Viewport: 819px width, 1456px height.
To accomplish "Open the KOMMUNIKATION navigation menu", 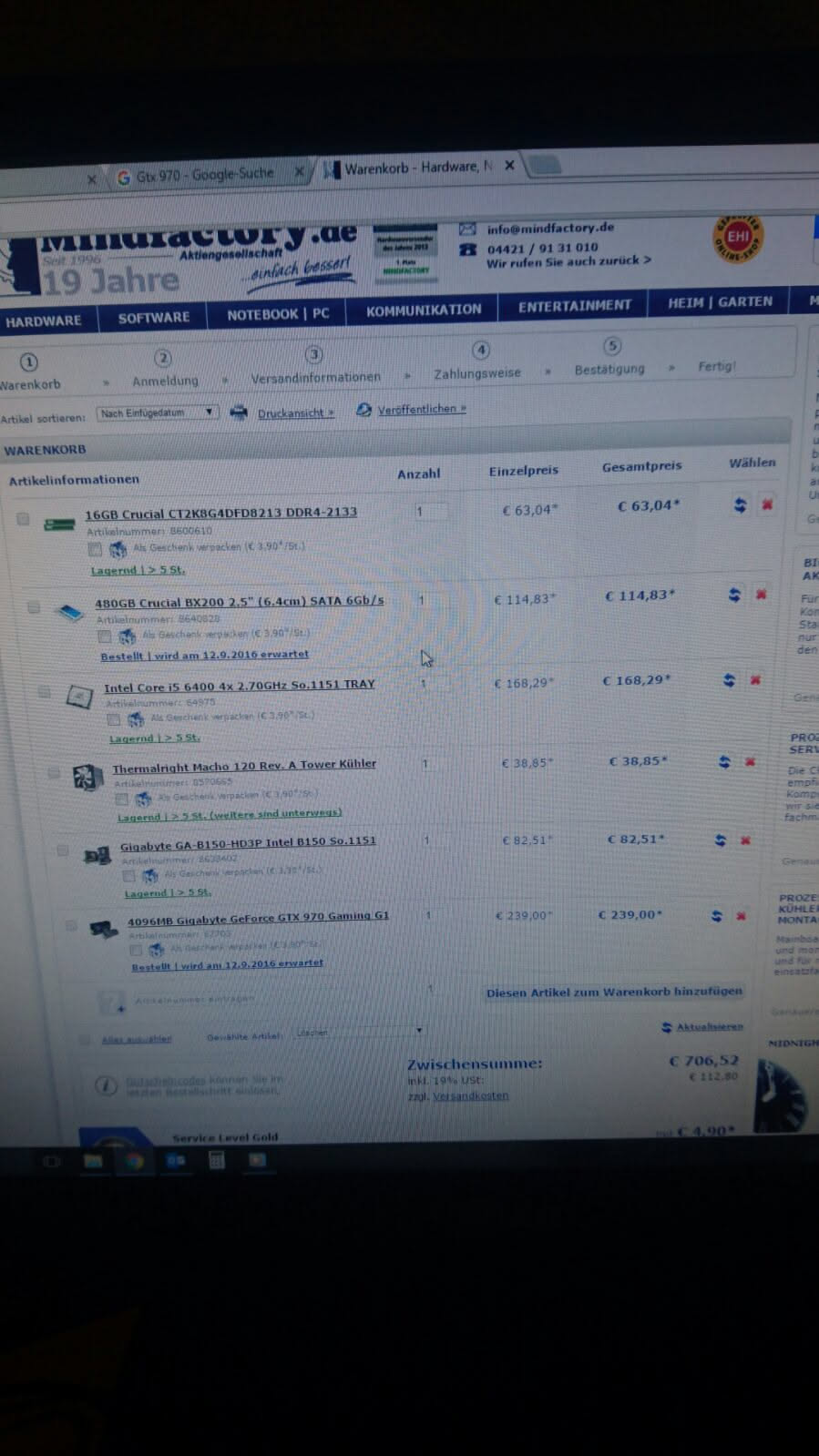I will (x=424, y=310).
